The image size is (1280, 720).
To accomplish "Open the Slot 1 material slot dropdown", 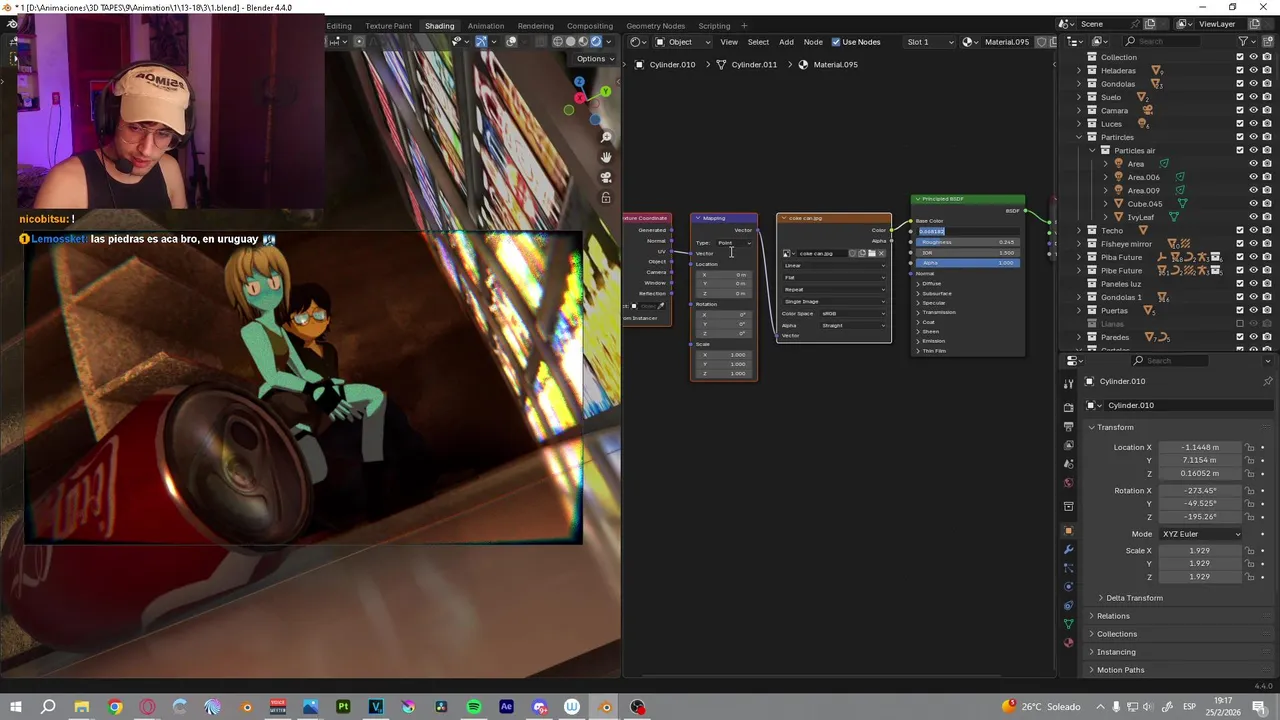I will (929, 42).
